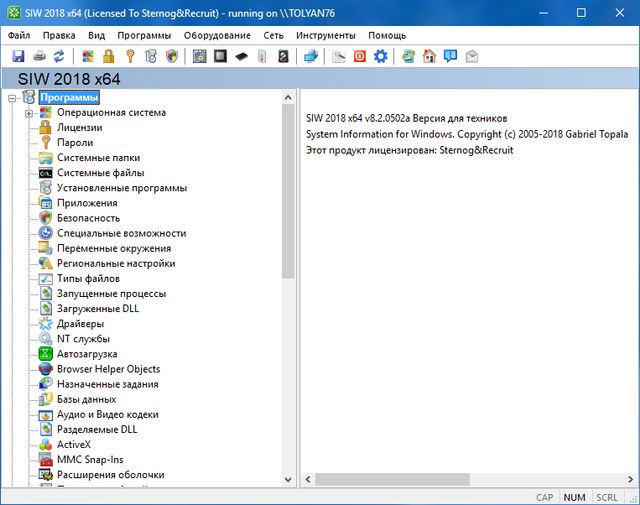Click the home icon in toolbar
This screenshot has width=640, height=505.
pos(429,56)
